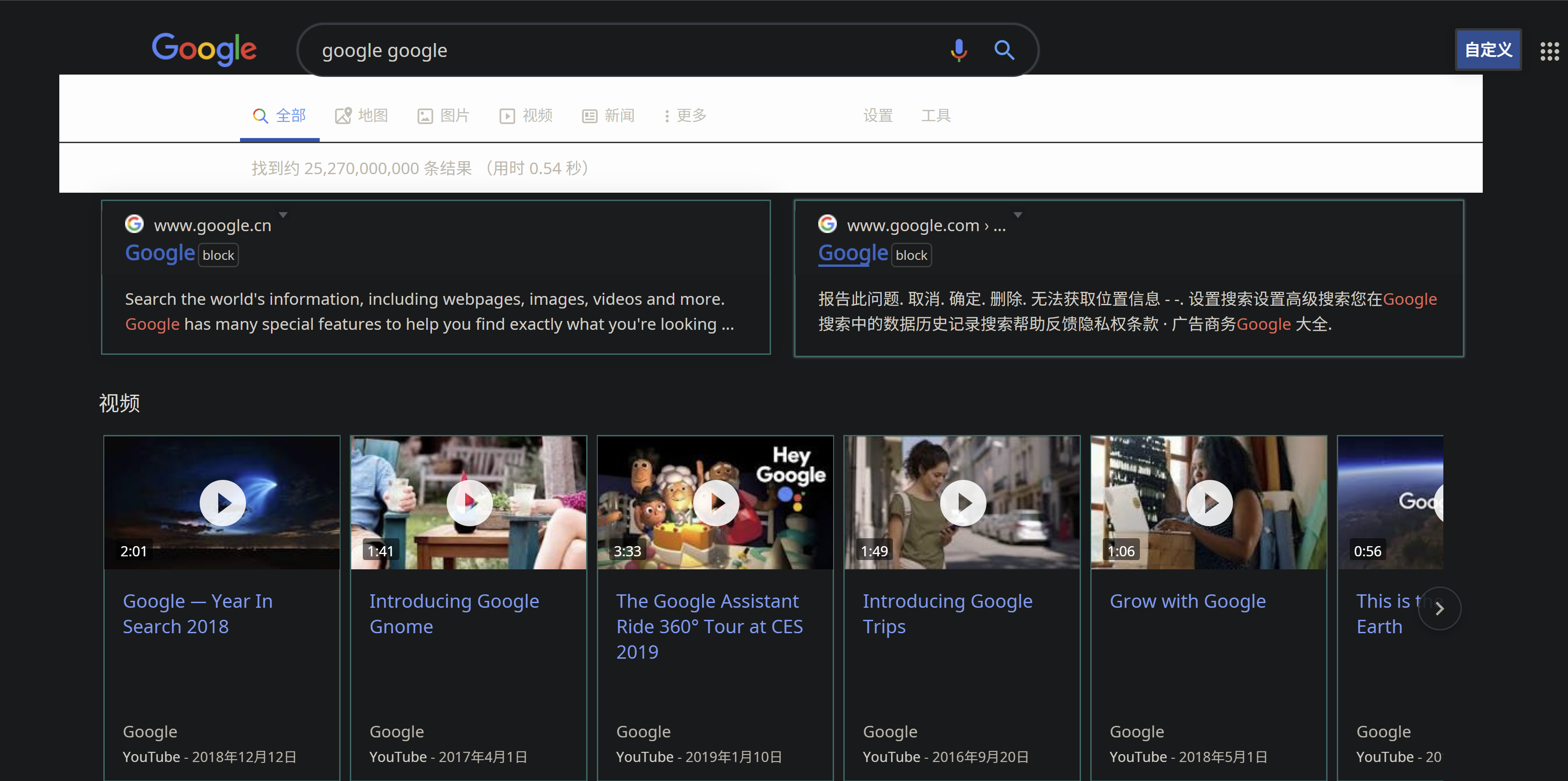Play the Introducing Google Gnome video
Screen dimensions: 1568x781
(x=469, y=503)
